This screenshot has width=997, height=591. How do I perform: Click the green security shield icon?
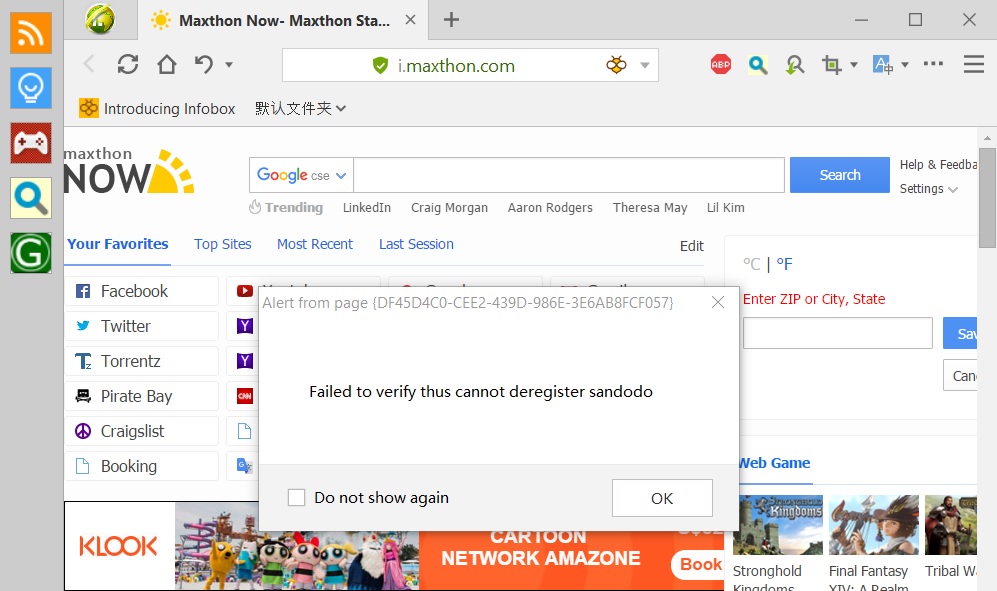380,66
